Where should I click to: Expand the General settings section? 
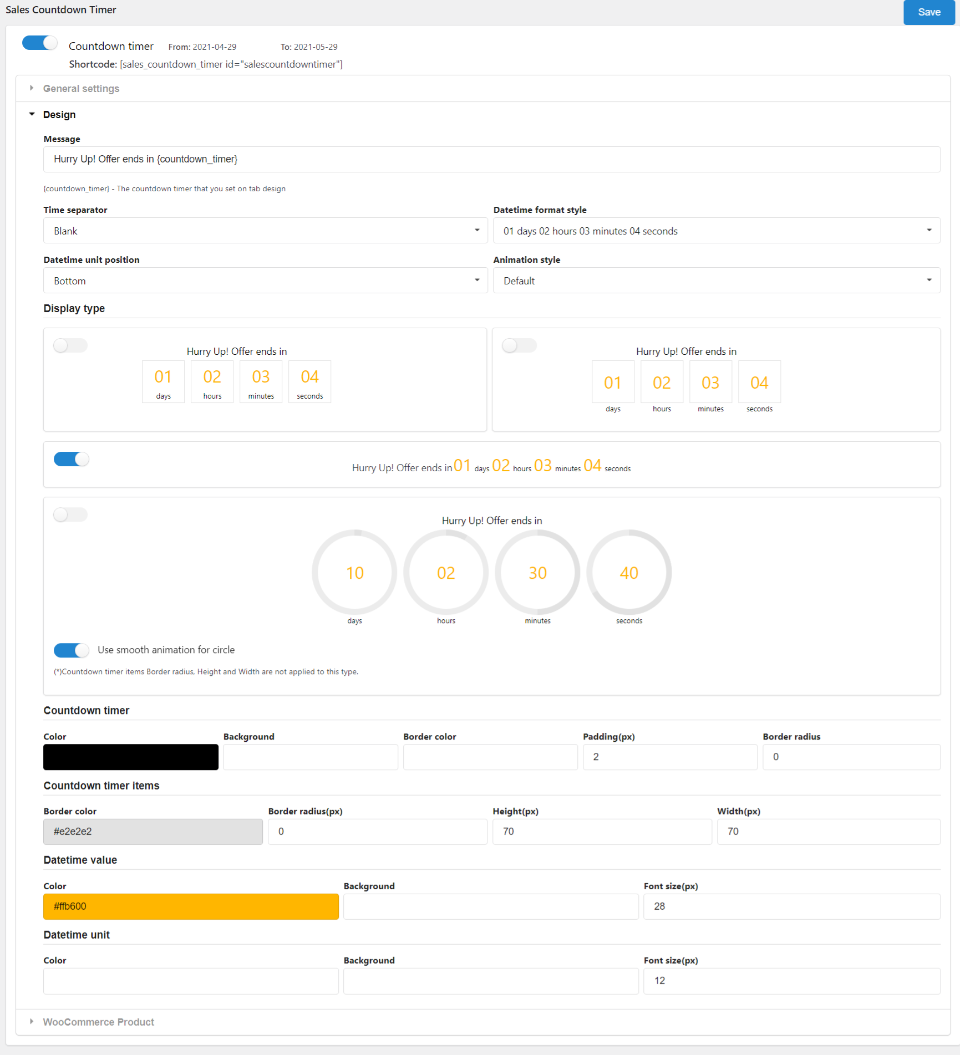[x=81, y=89]
